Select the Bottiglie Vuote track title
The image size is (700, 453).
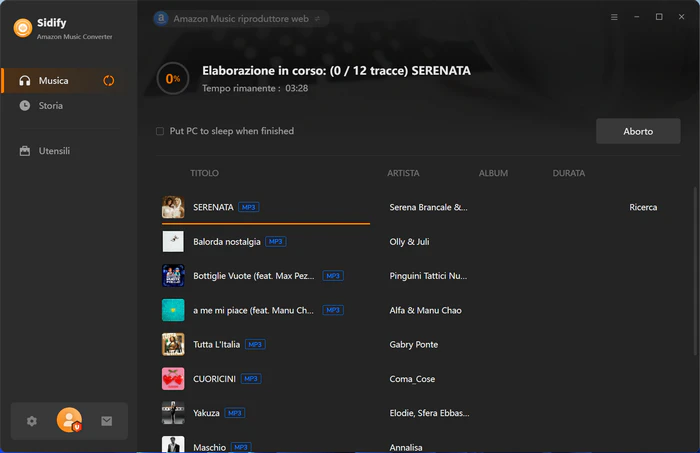254,276
